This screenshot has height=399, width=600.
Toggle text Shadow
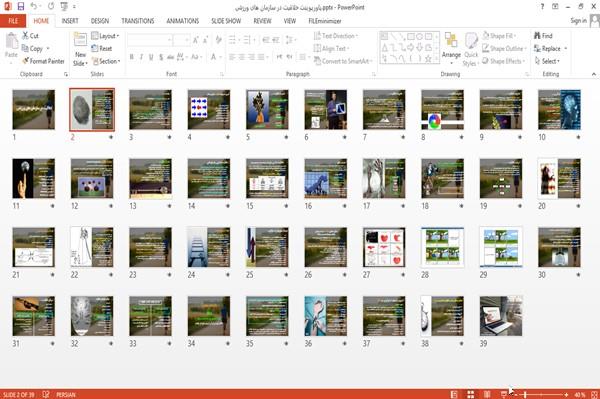[x=161, y=57]
